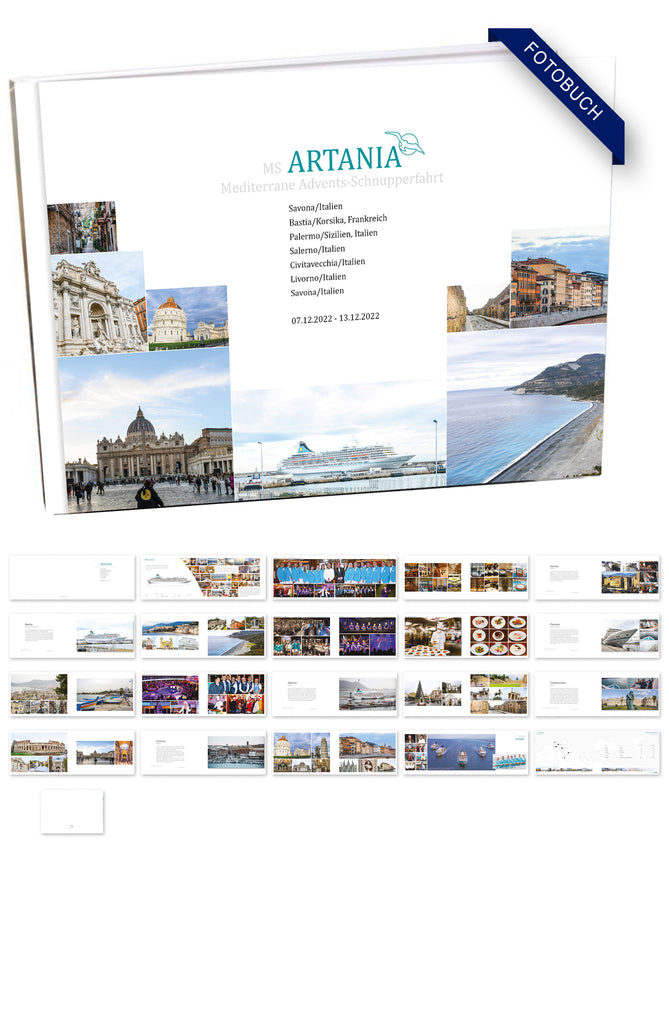Open the crew in blue jackets spread
Viewport: 669px width, 1024px height.
tap(334, 577)
